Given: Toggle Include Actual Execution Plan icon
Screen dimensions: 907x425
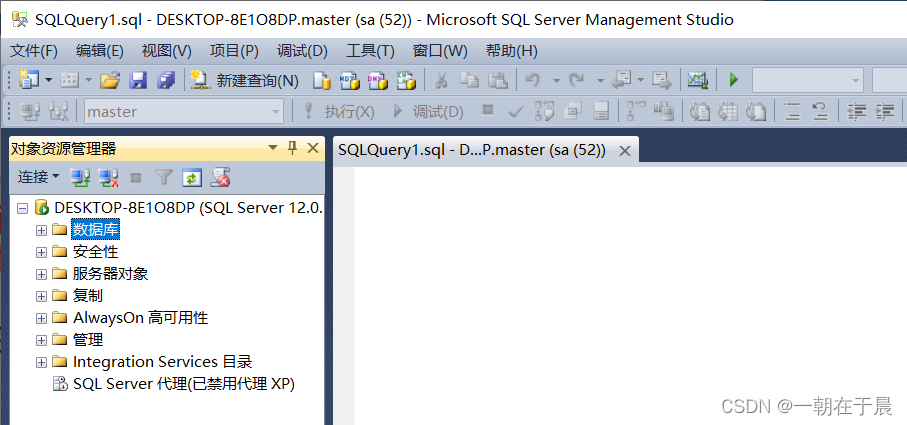Looking at the screenshot, I should (636, 111).
